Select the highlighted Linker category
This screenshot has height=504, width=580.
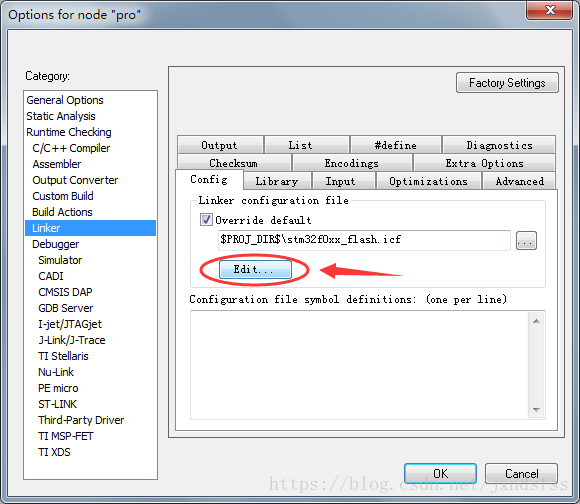point(90,228)
